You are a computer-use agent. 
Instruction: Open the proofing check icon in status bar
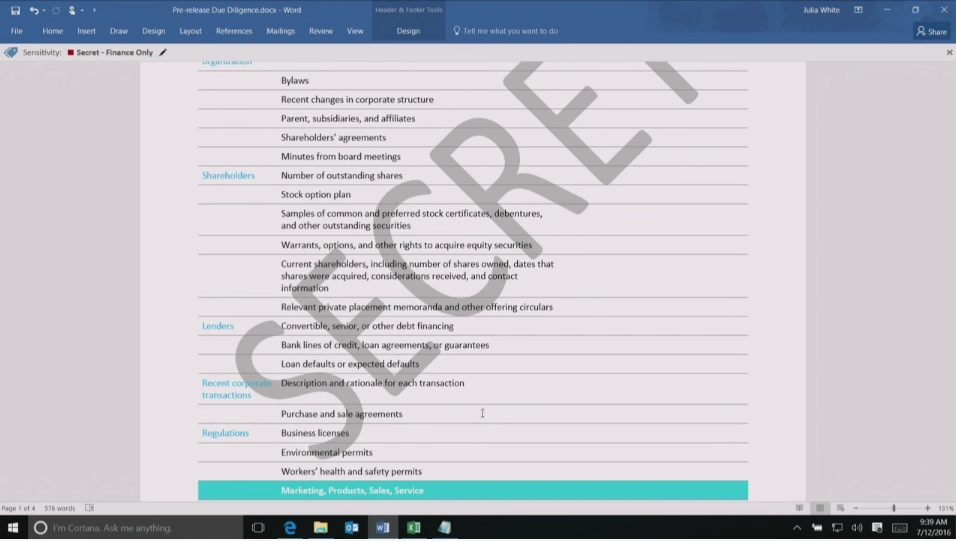click(89, 508)
